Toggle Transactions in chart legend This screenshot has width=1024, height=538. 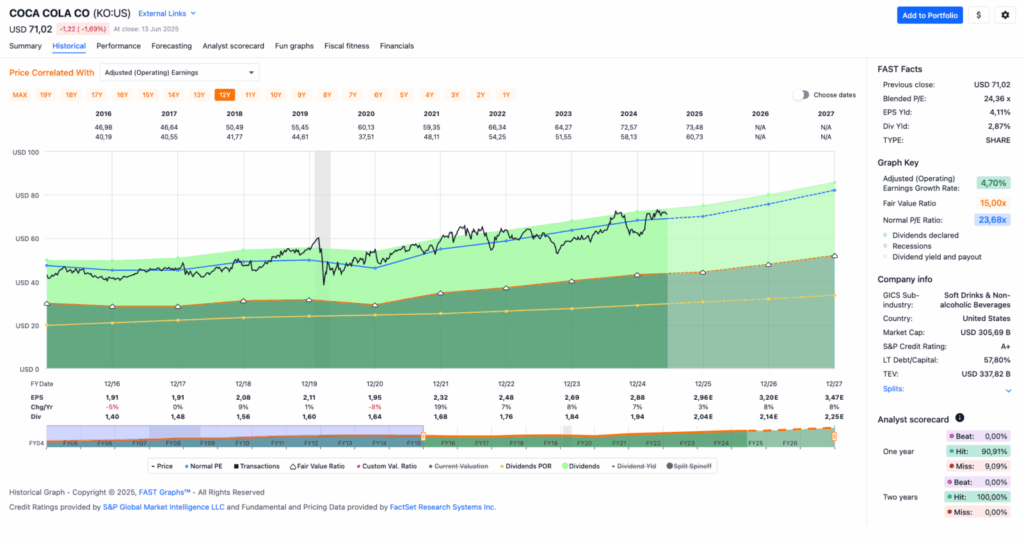pyautogui.click(x=257, y=466)
